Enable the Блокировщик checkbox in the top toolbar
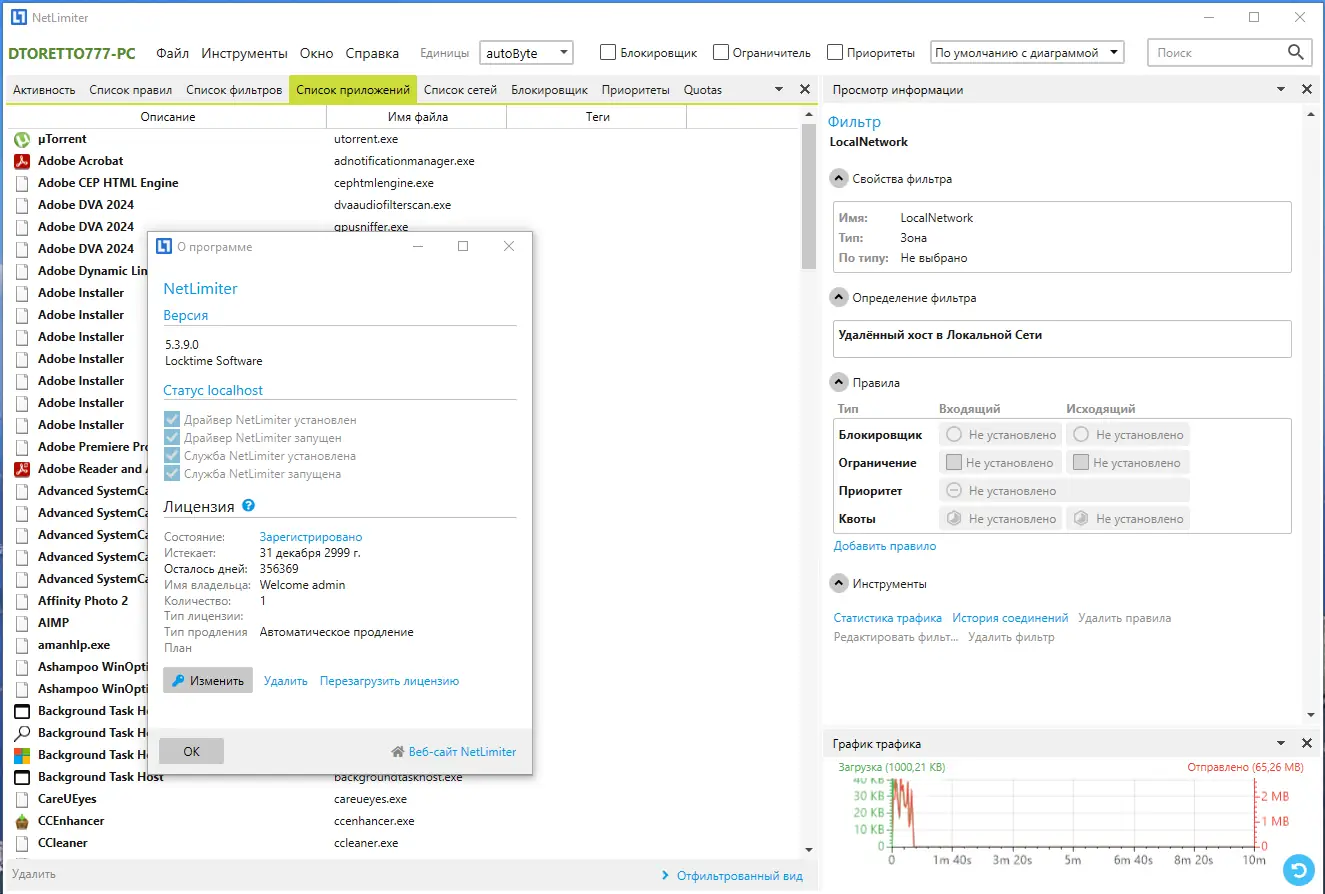 607,52
